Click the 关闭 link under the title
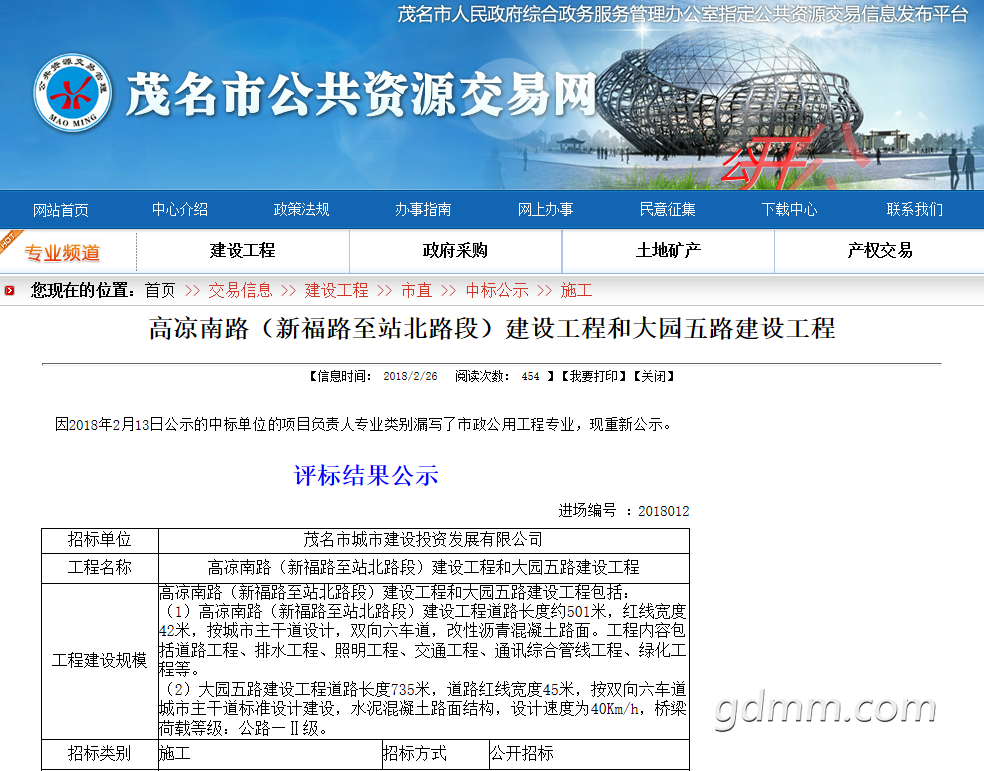 pos(654,376)
